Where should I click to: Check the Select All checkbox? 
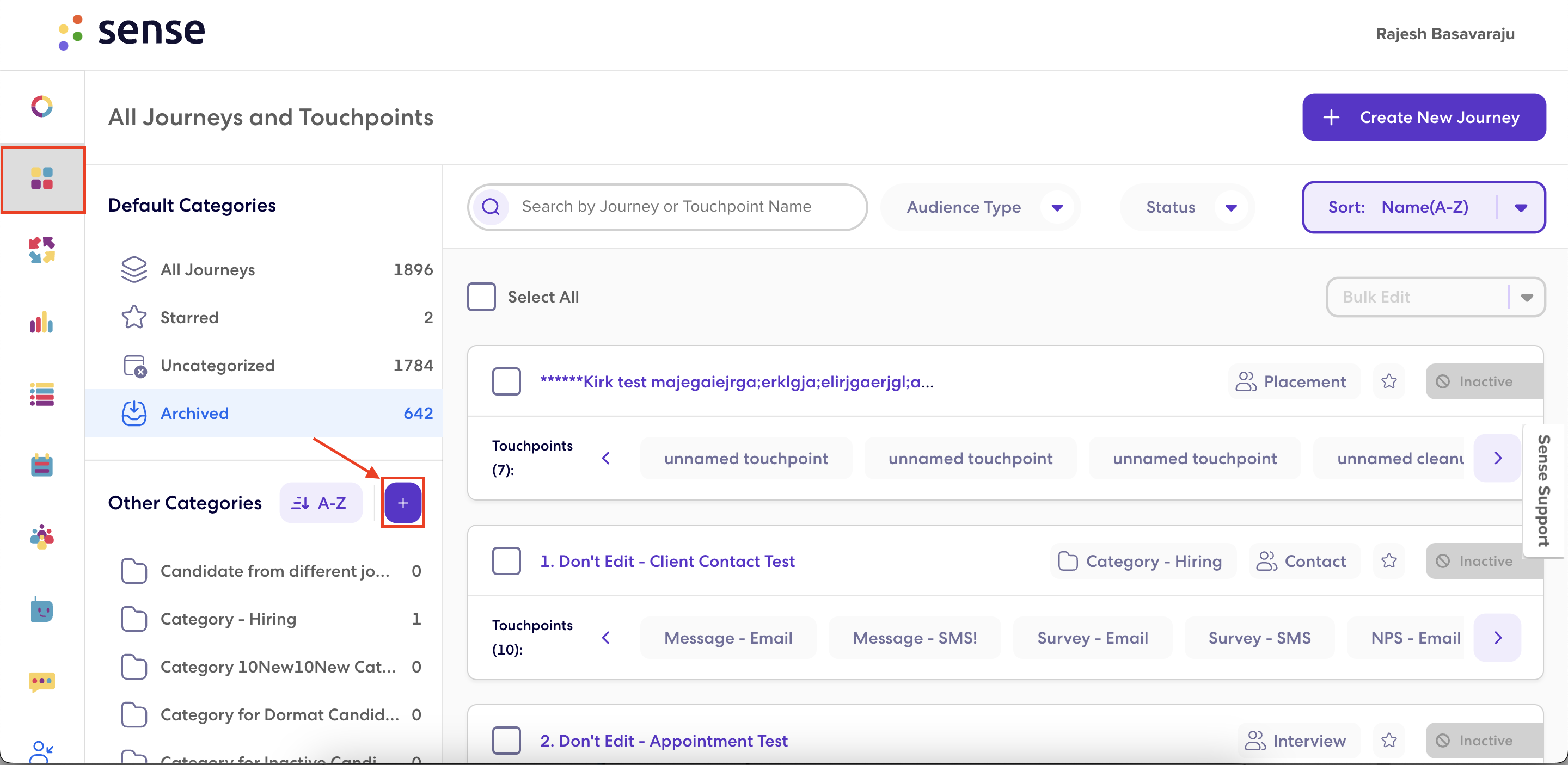pyautogui.click(x=481, y=297)
